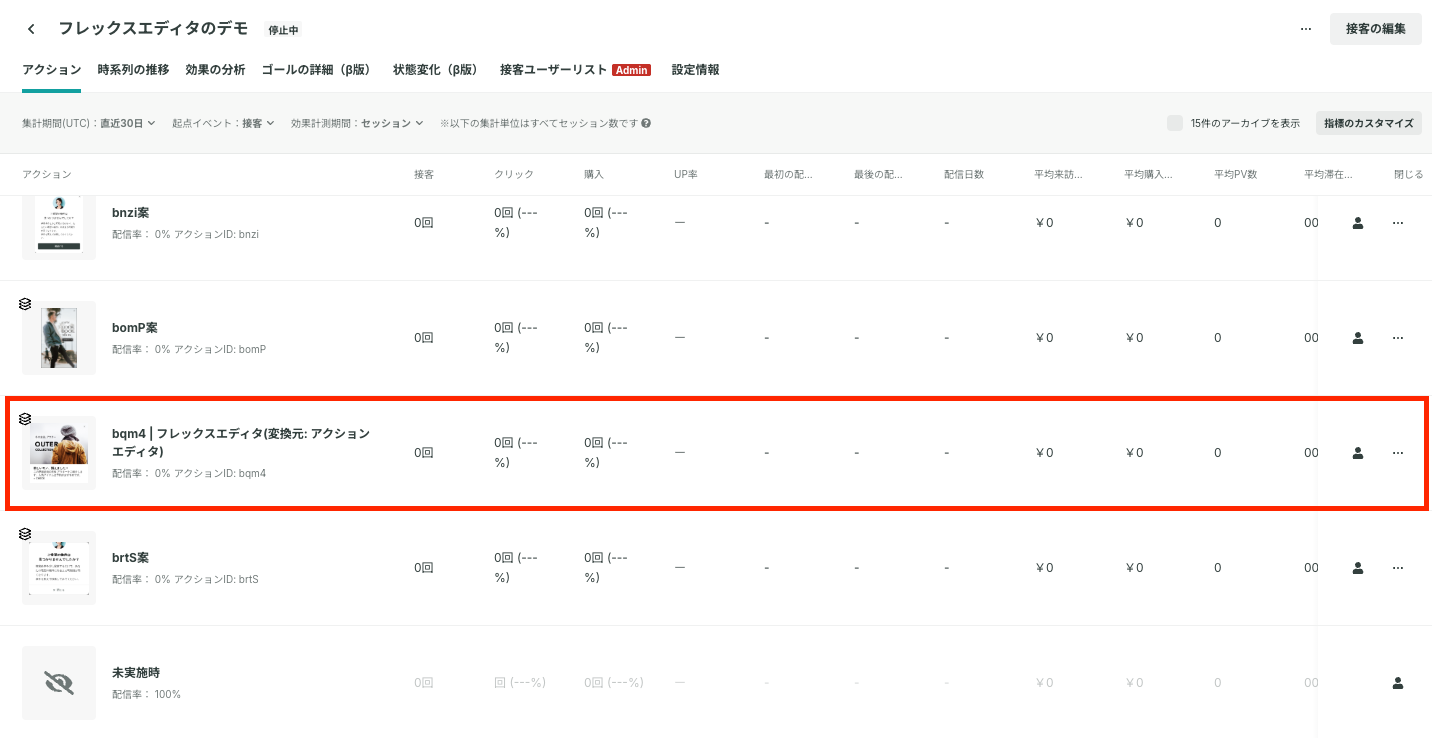
Task: Click the person icon in 未実施時 row
Action: [1398, 683]
